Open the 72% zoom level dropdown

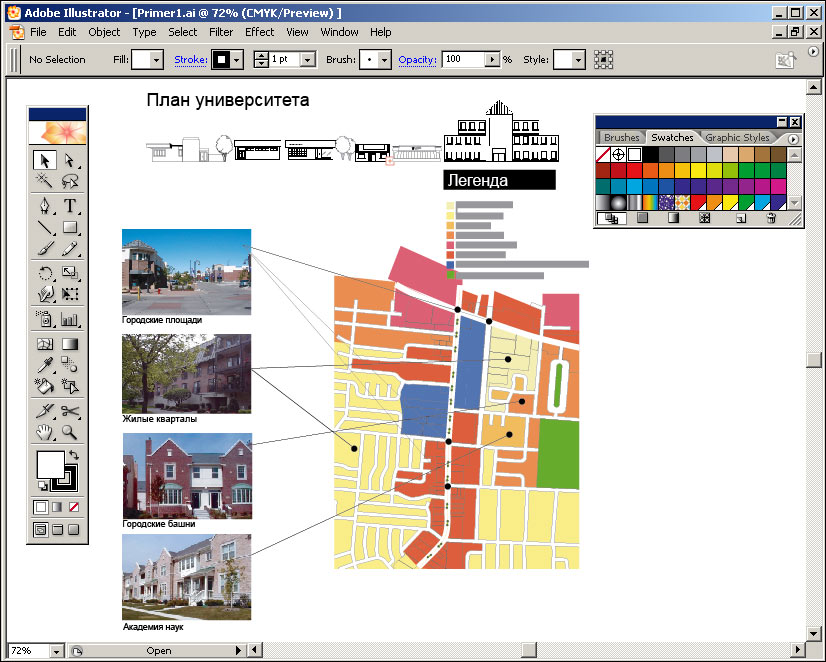point(56,651)
